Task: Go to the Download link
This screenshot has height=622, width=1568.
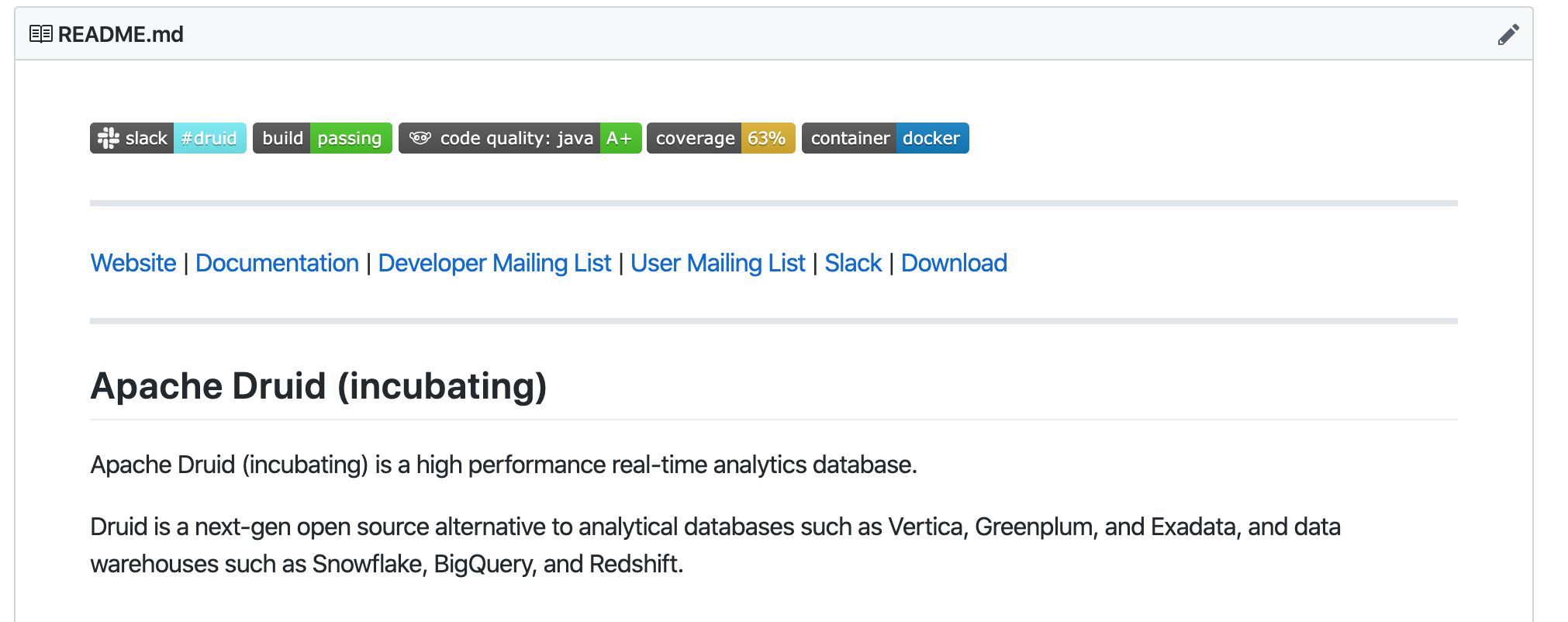Action: click(954, 263)
